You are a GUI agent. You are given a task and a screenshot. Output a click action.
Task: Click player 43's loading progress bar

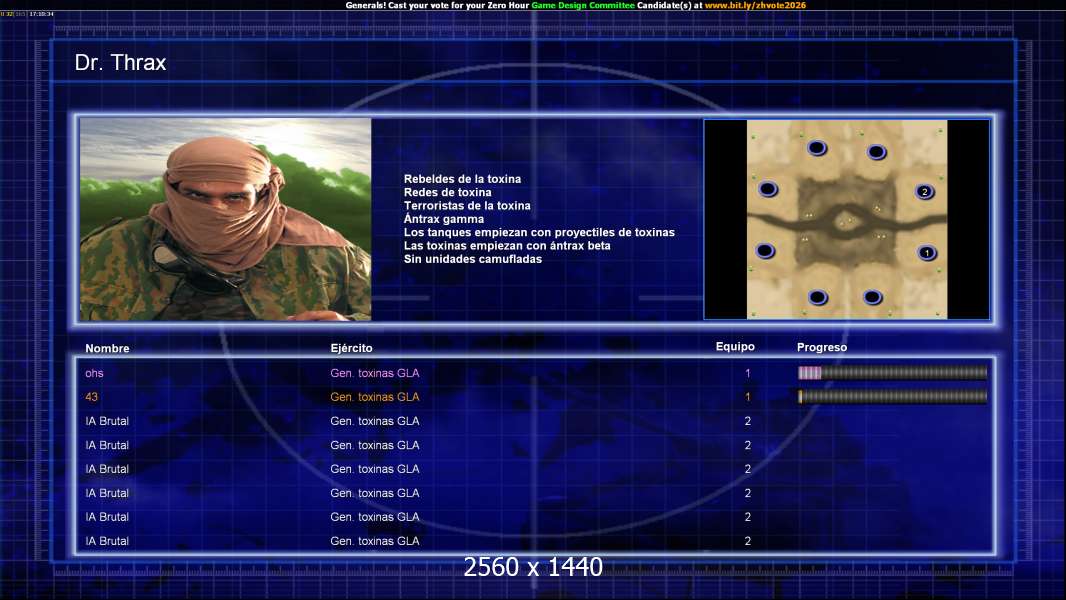tap(892, 397)
